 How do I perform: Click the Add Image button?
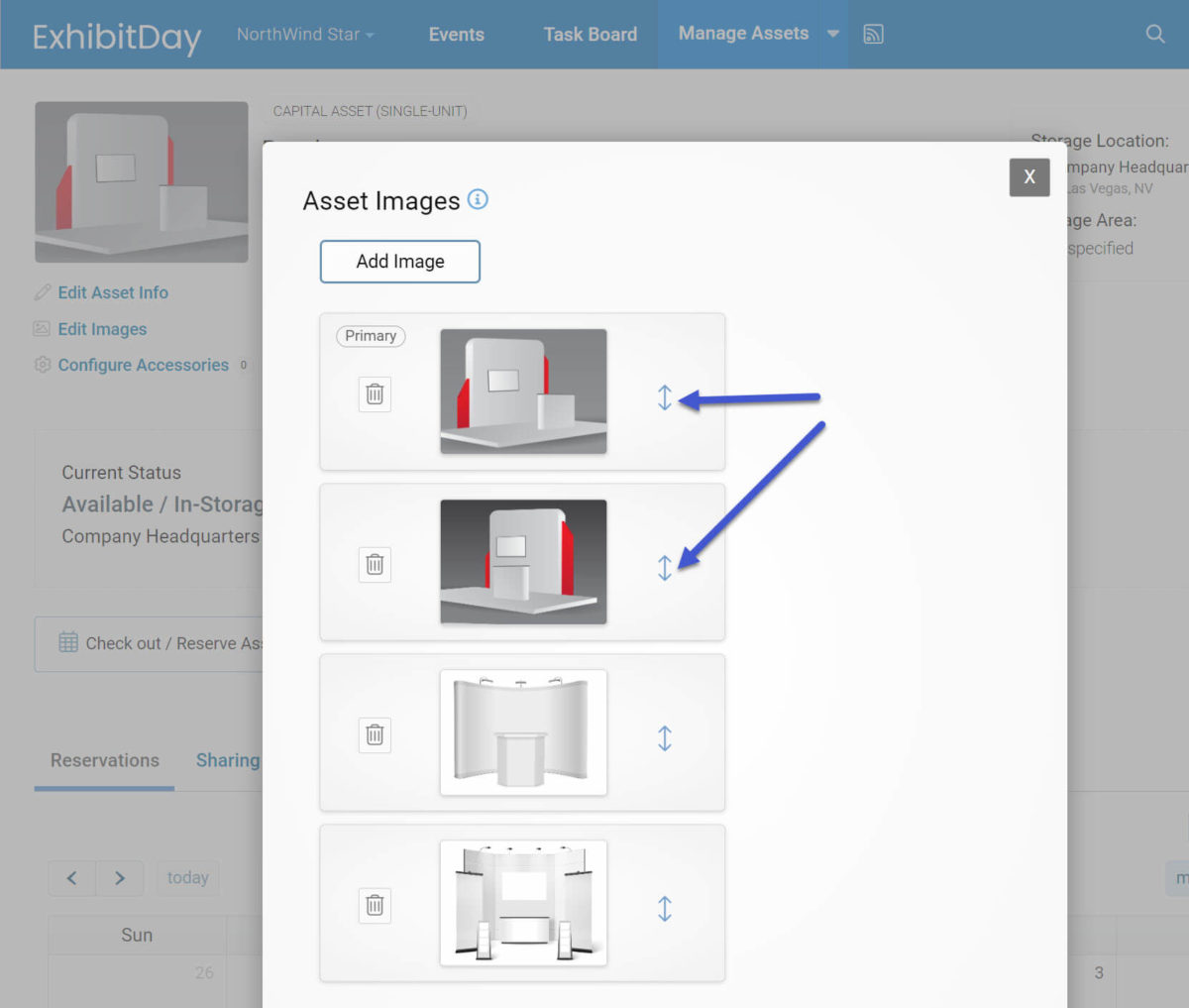[399, 261]
